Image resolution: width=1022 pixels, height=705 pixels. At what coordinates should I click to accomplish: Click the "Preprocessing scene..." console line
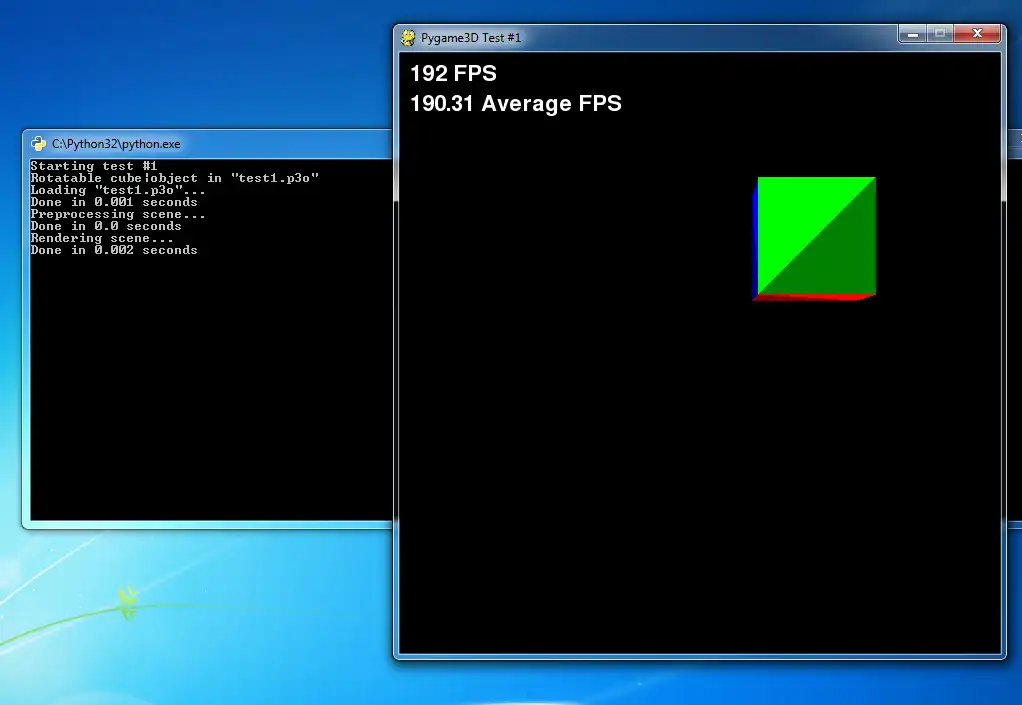coord(118,214)
